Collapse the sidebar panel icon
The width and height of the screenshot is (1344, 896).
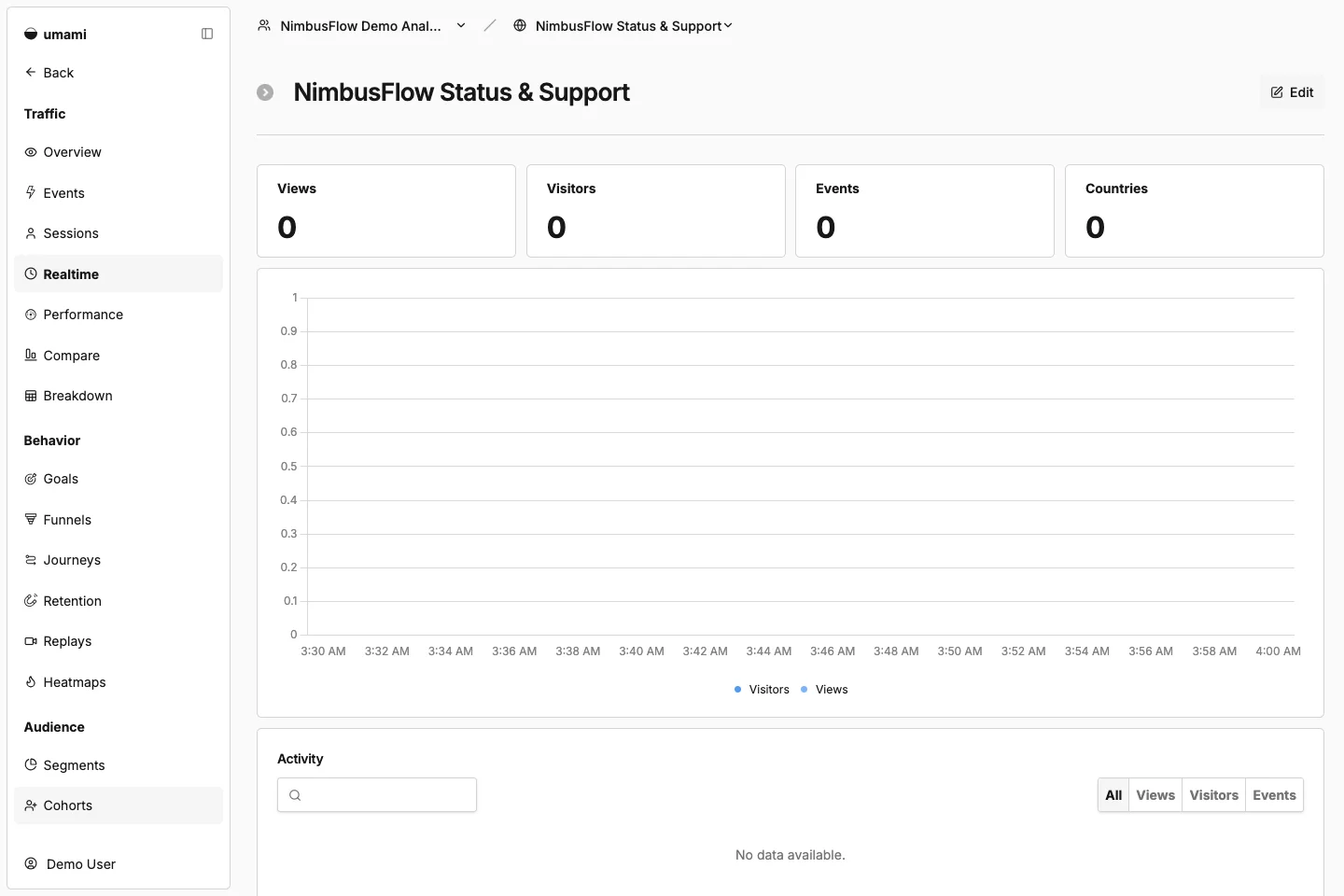pyautogui.click(x=207, y=35)
